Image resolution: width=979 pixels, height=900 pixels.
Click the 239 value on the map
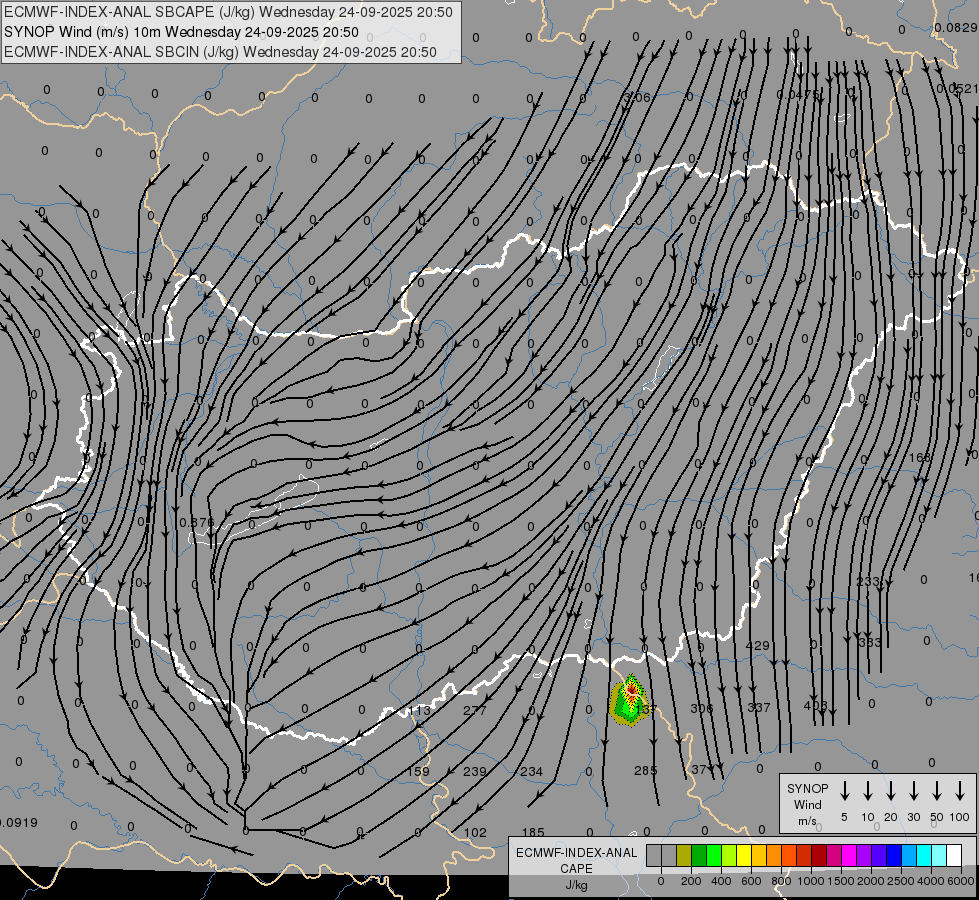pyautogui.click(x=475, y=771)
